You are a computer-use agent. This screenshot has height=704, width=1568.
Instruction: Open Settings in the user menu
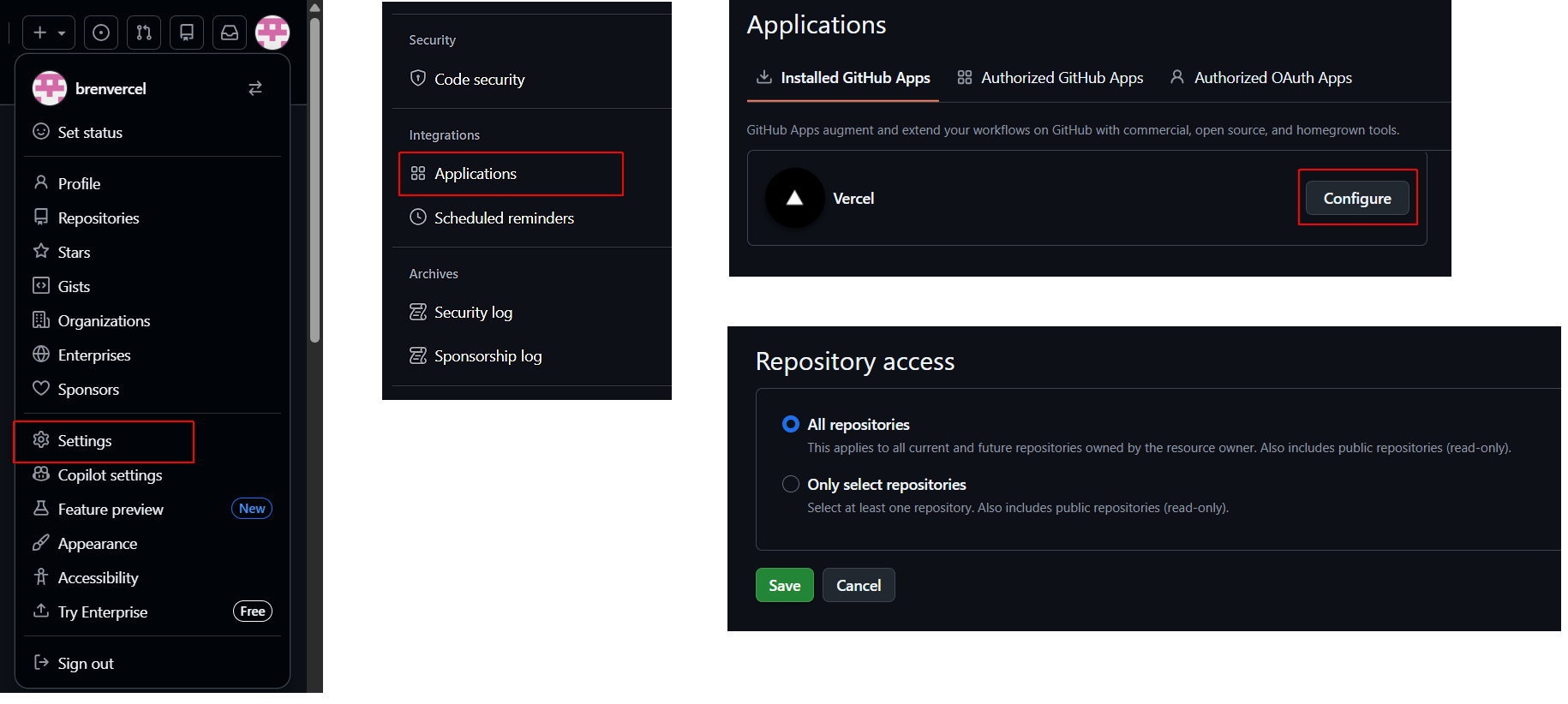pyautogui.click(x=85, y=441)
